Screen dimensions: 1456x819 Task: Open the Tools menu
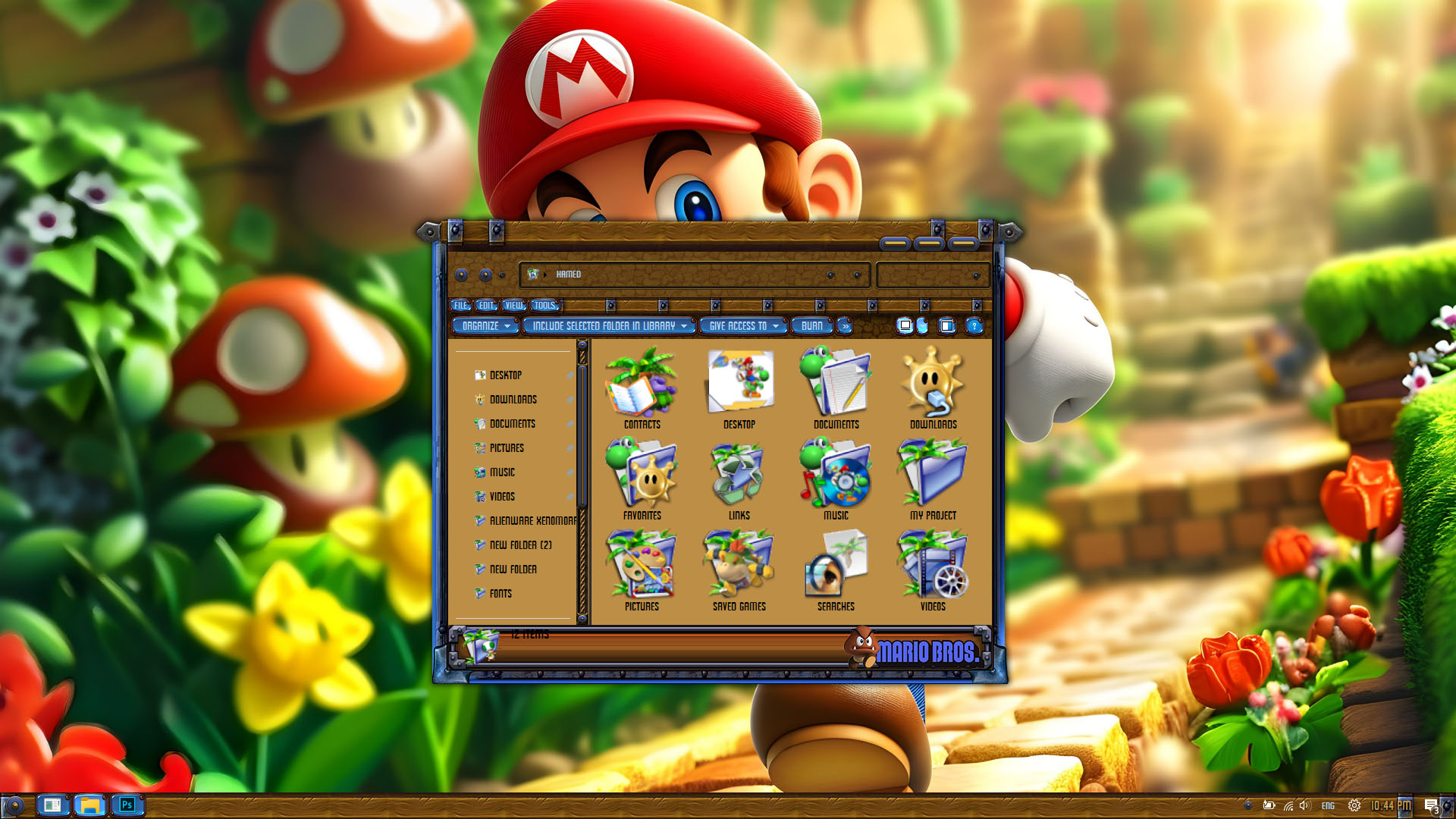pos(544,306)
